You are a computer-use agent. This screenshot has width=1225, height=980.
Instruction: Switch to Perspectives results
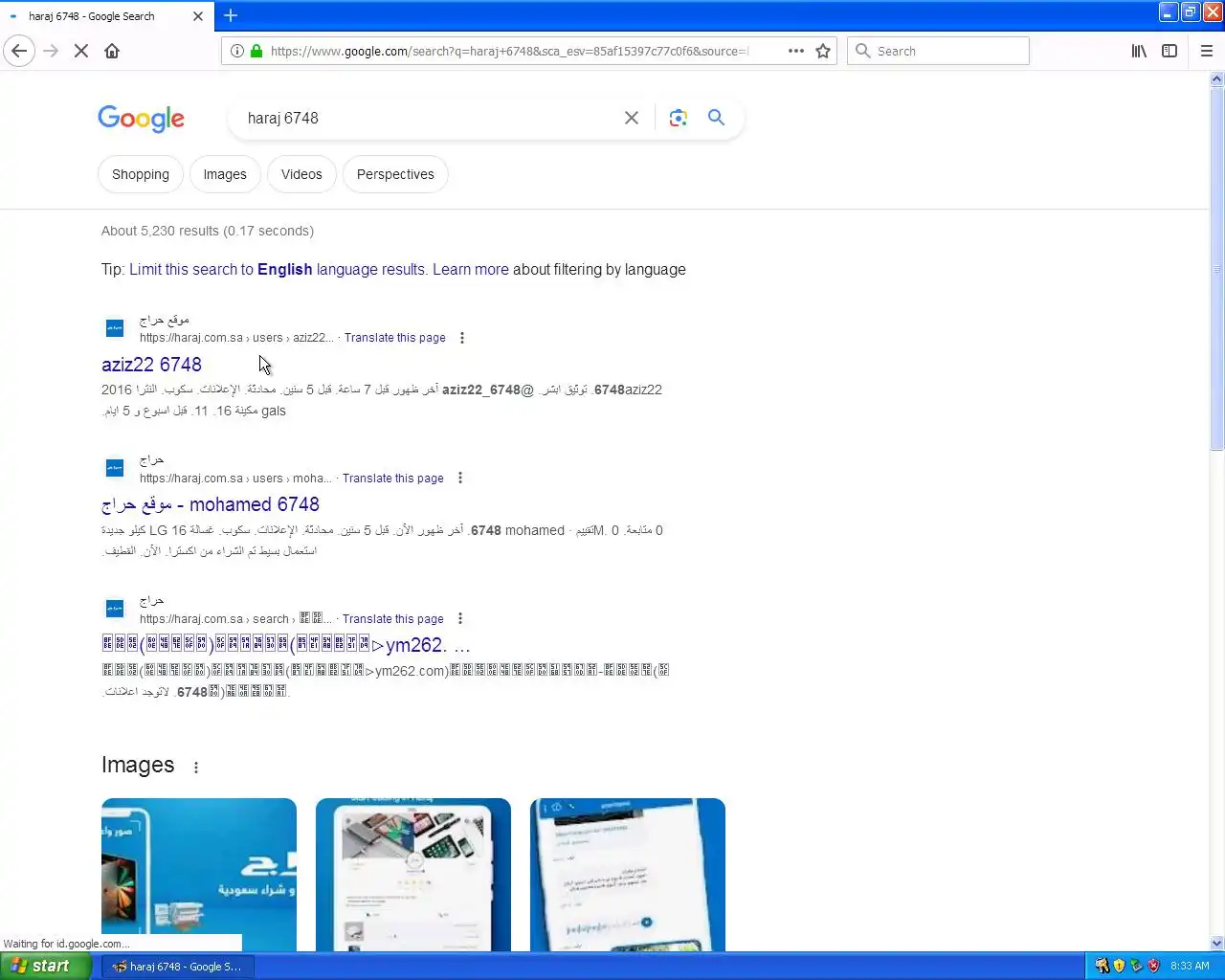[x=395, y=174]
